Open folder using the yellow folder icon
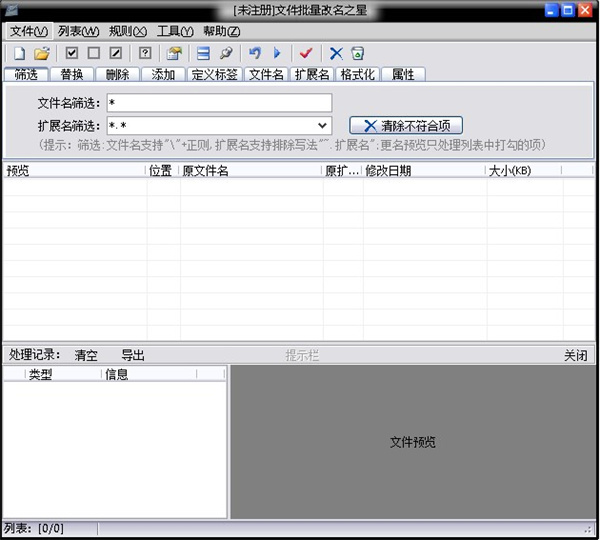Image resolution: width=600 pixels, height=540 pixels. (x=42, y=53)
